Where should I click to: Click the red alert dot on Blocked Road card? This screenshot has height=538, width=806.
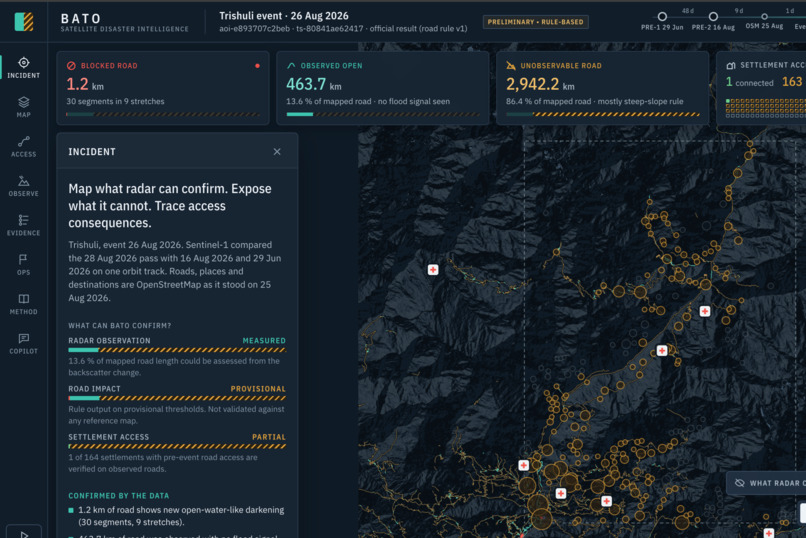click(x=258, y=66)
